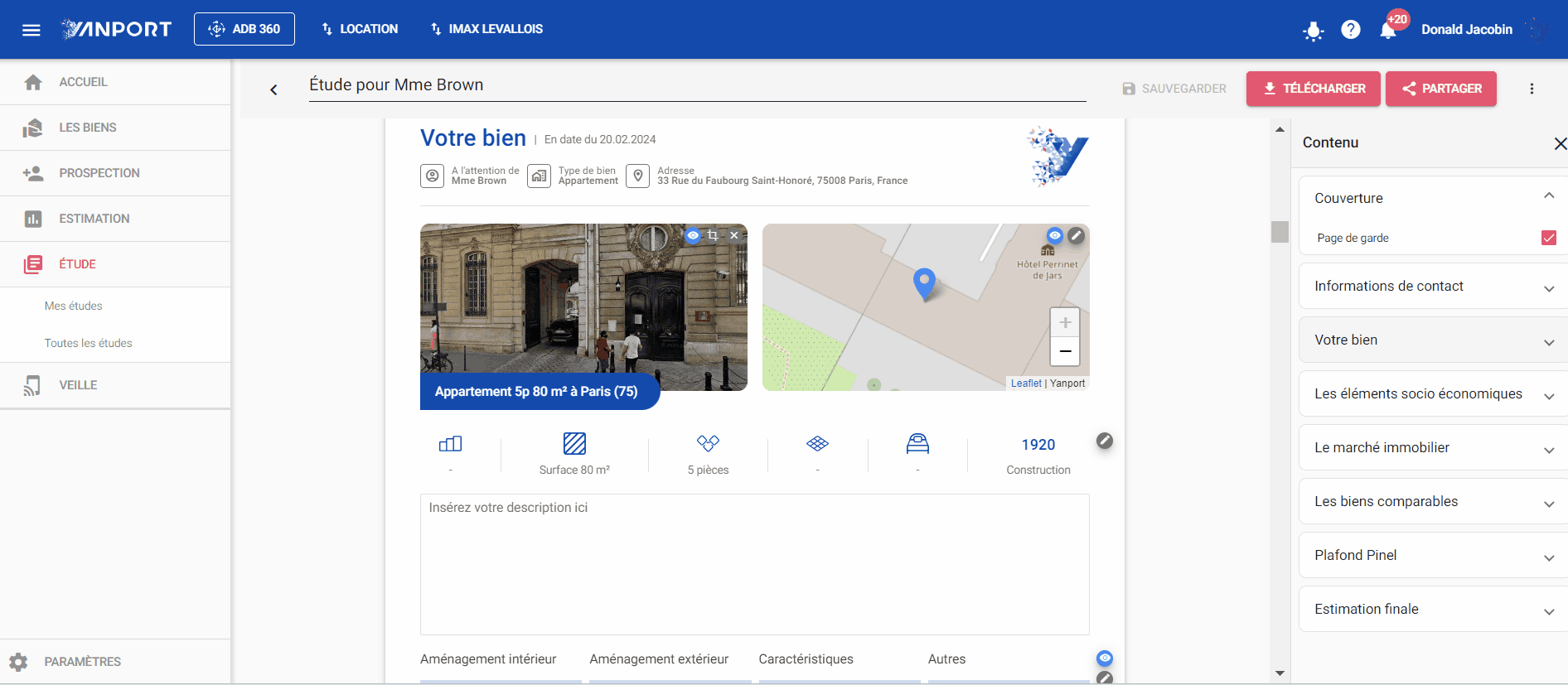Image resolution: width=1568 pixels, height=685 pixels.
Task: Click the ADB 360 button
Action: click(x=244, y=29)
